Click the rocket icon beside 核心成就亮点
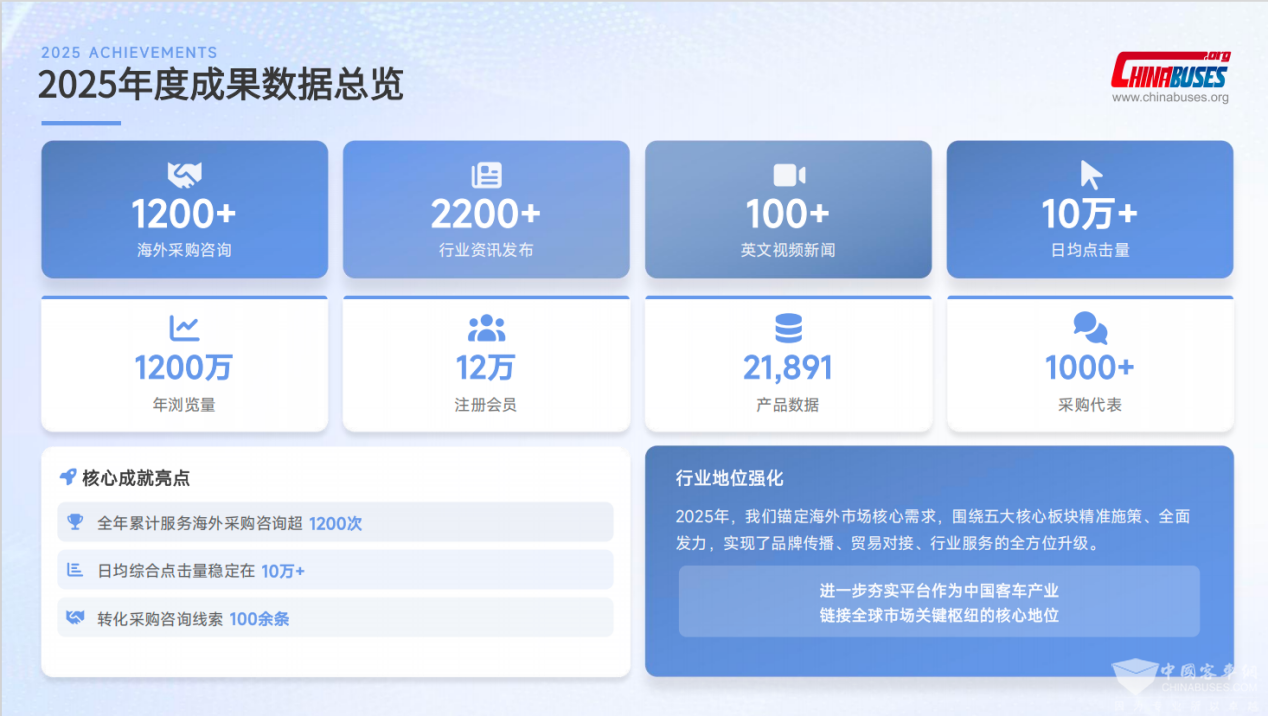Image resolution: width=1268 pixels, height=716 pixels. [68, 477]
